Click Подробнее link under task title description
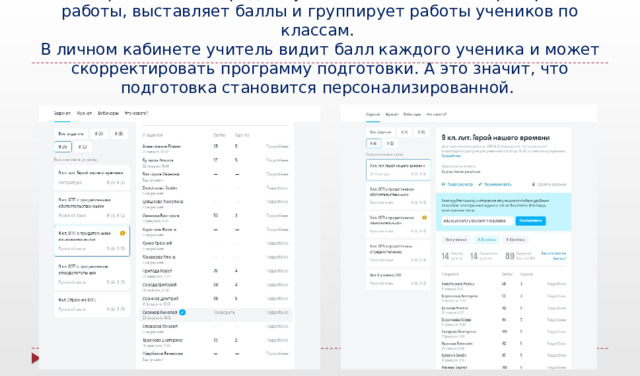The width and height of the screenshot is (640, 376). click(451, 156)
